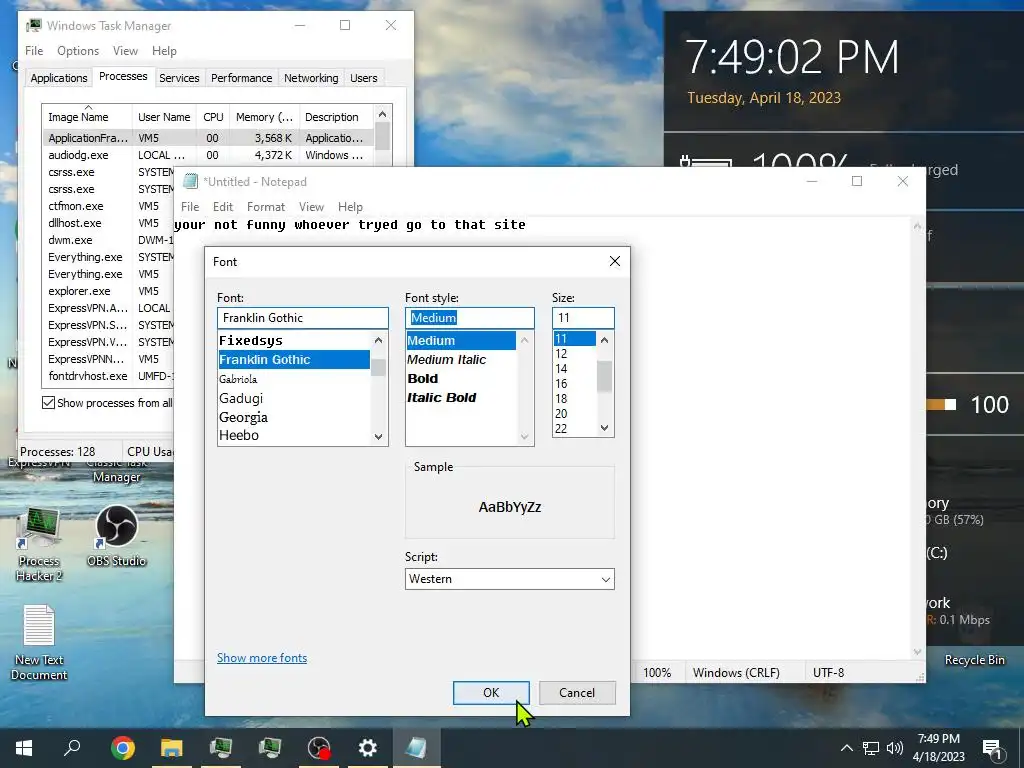Open Google Chrome from taskbar
The image size is (1024, 768).
pos(123,748)
